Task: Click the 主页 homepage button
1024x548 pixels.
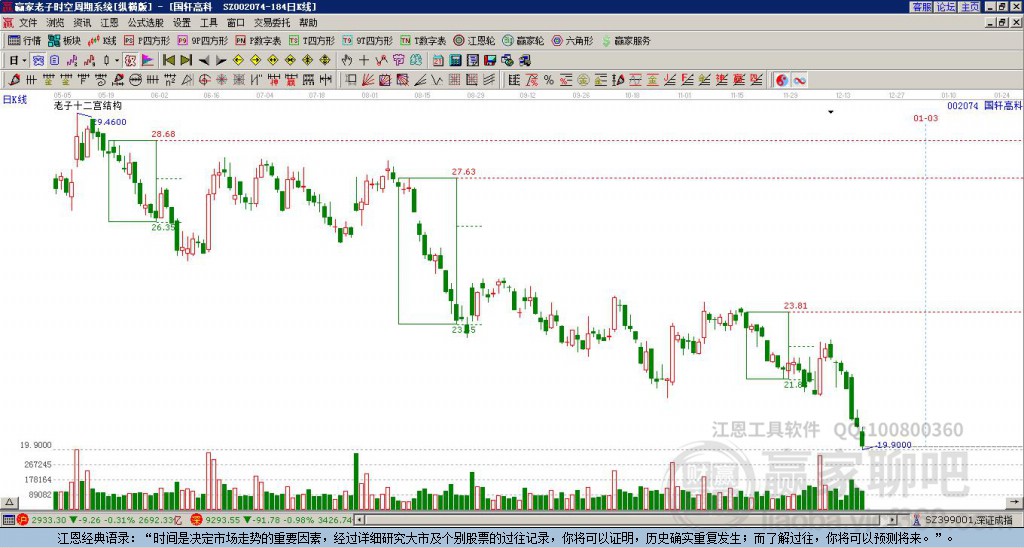Action: tap(969, 7)
